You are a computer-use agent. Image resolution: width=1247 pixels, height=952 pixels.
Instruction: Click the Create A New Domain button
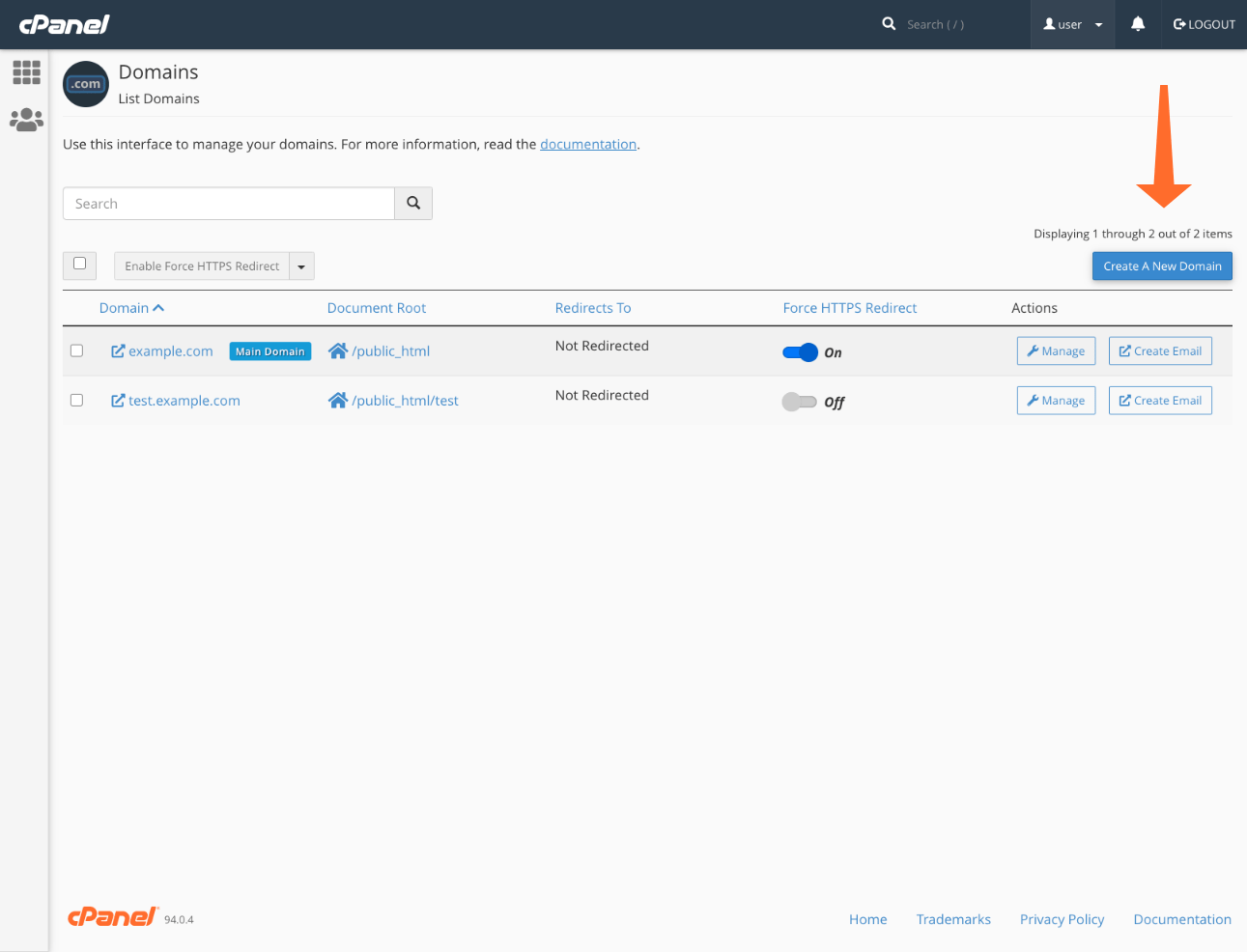1162,266
